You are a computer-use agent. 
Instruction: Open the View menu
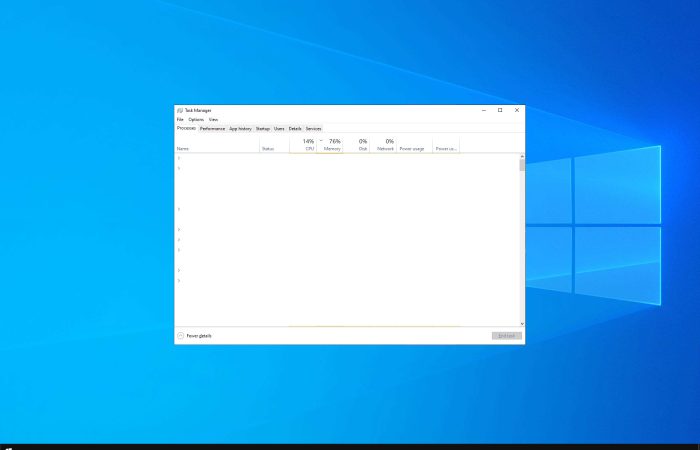click(x=213, y=120)
